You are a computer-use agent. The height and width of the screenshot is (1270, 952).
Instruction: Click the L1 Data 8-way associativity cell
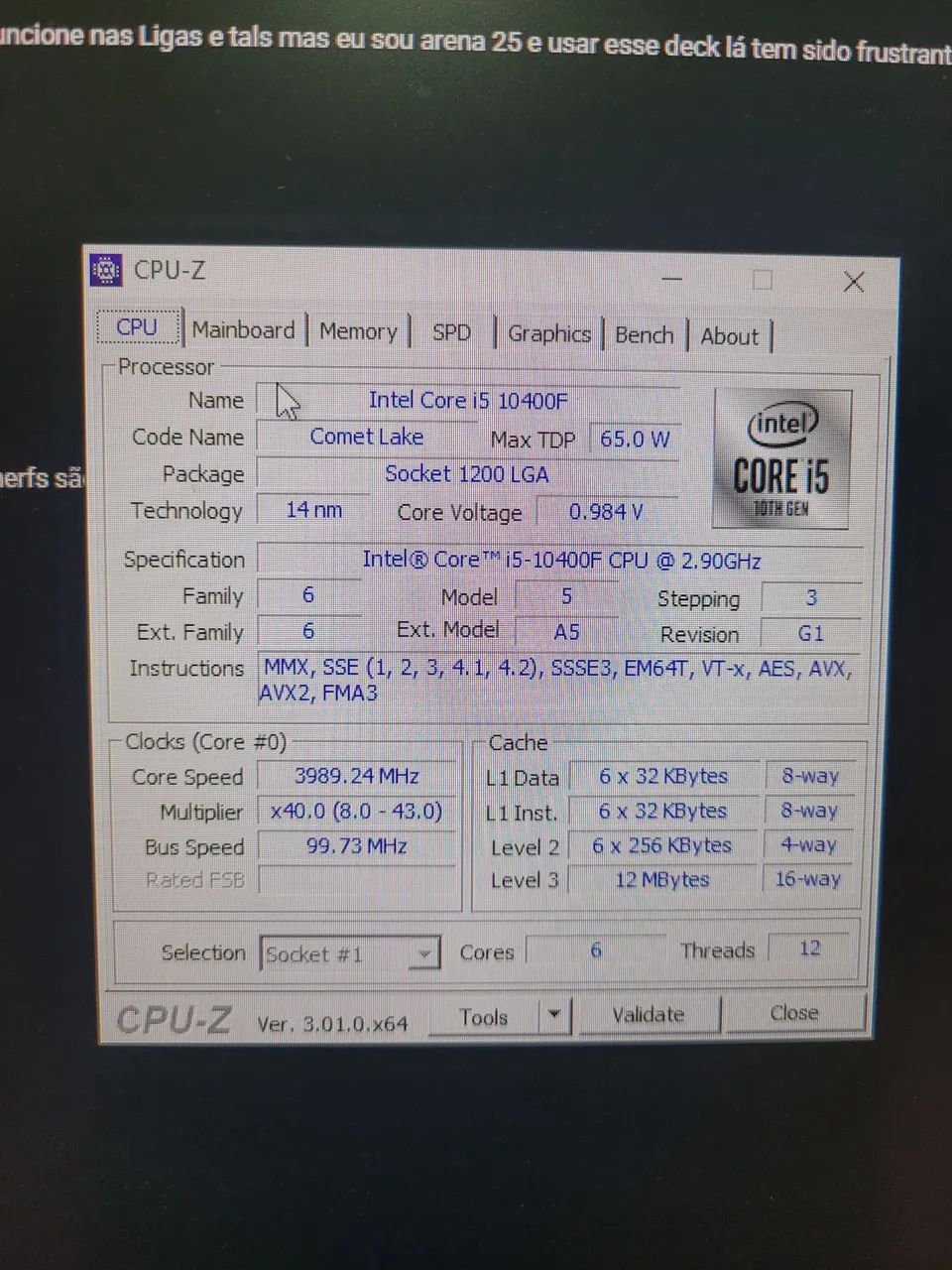[x=810, y=776]
